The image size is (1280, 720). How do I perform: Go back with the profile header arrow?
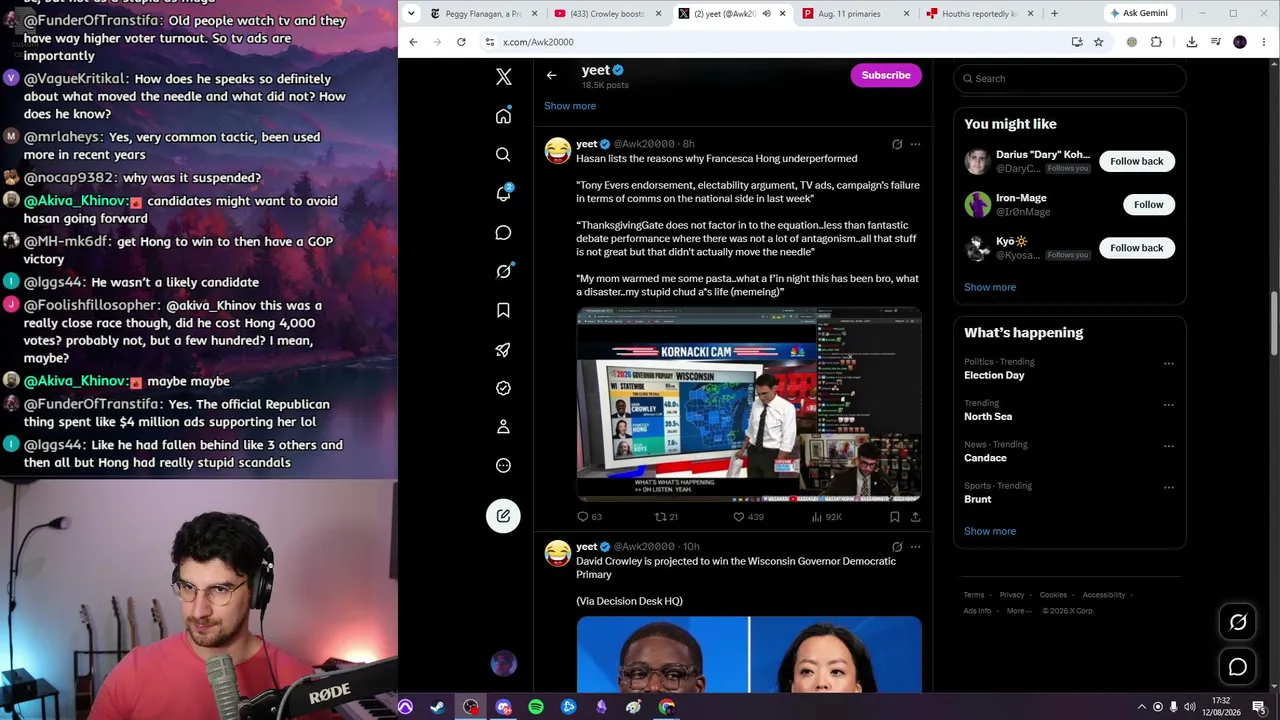coord(551,75)
